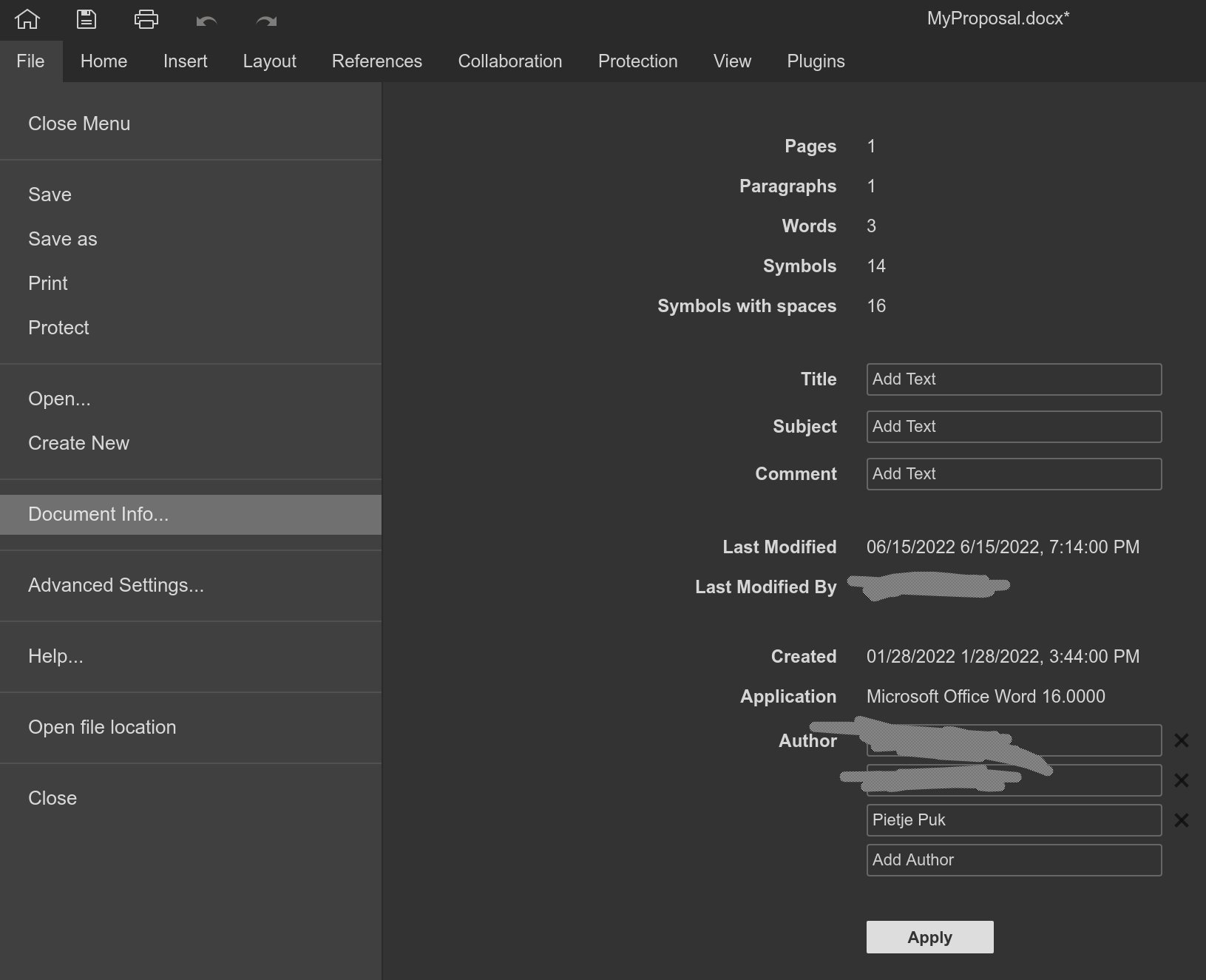The width and height of the screenshot is (1206, 980).
Task: Remove the second author using its X icon
Action: (1181, 780)
